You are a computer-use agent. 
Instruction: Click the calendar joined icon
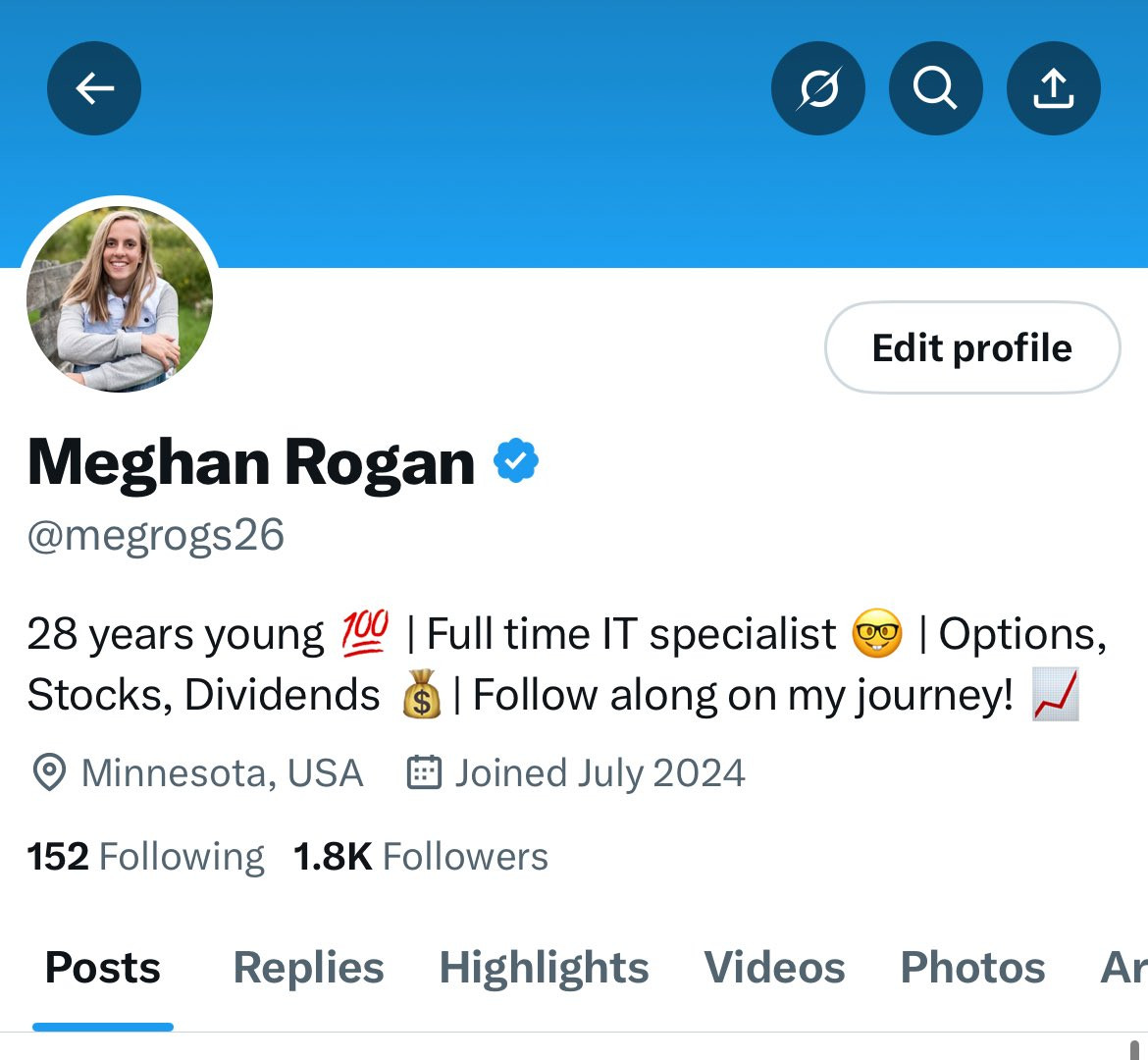(x=424, y=772)
